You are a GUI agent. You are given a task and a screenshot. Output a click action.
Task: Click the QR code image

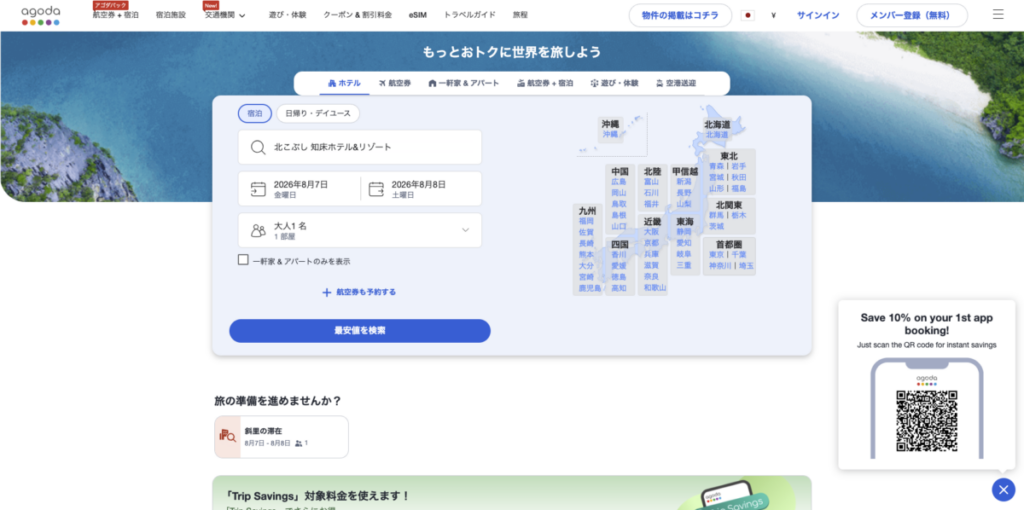point(927,421)
